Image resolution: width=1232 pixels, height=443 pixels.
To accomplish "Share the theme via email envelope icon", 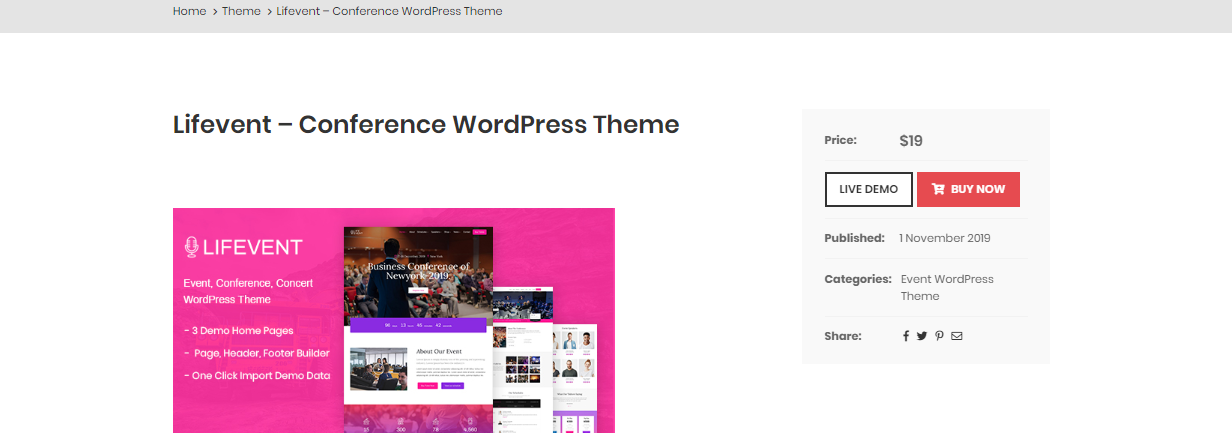I will pos(957,336).
